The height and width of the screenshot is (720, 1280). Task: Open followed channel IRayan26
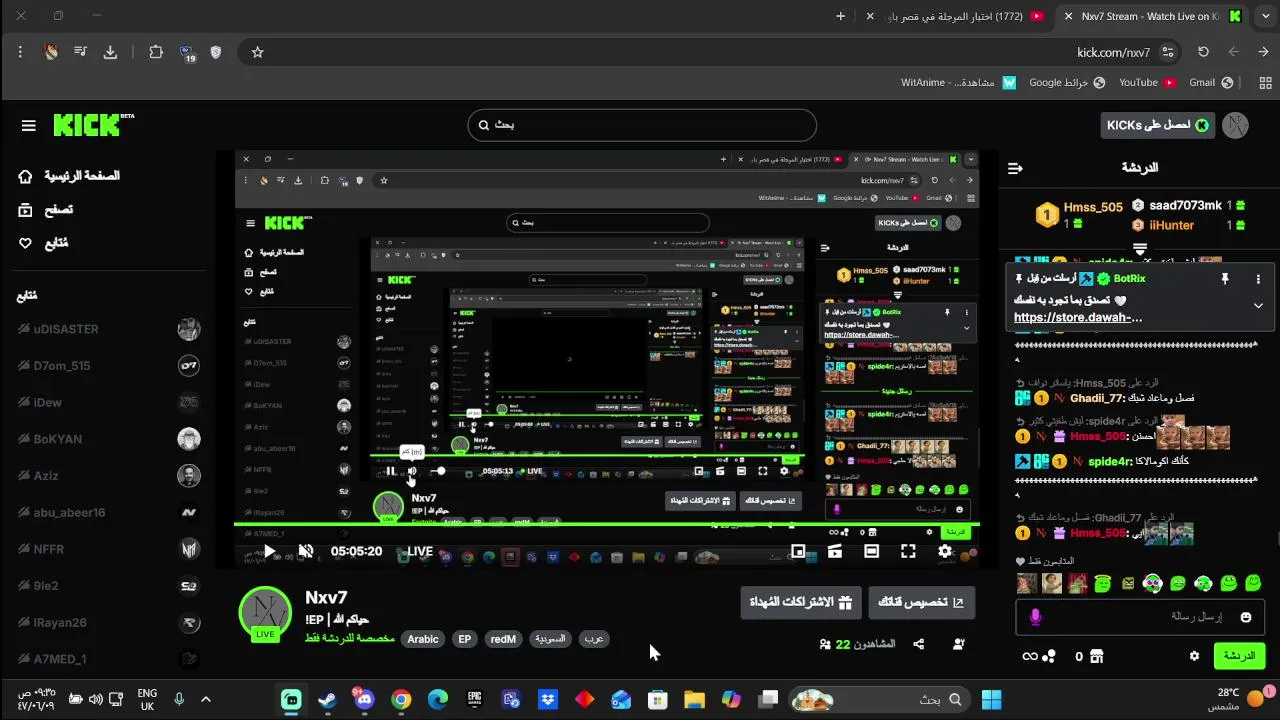[110, 622]
